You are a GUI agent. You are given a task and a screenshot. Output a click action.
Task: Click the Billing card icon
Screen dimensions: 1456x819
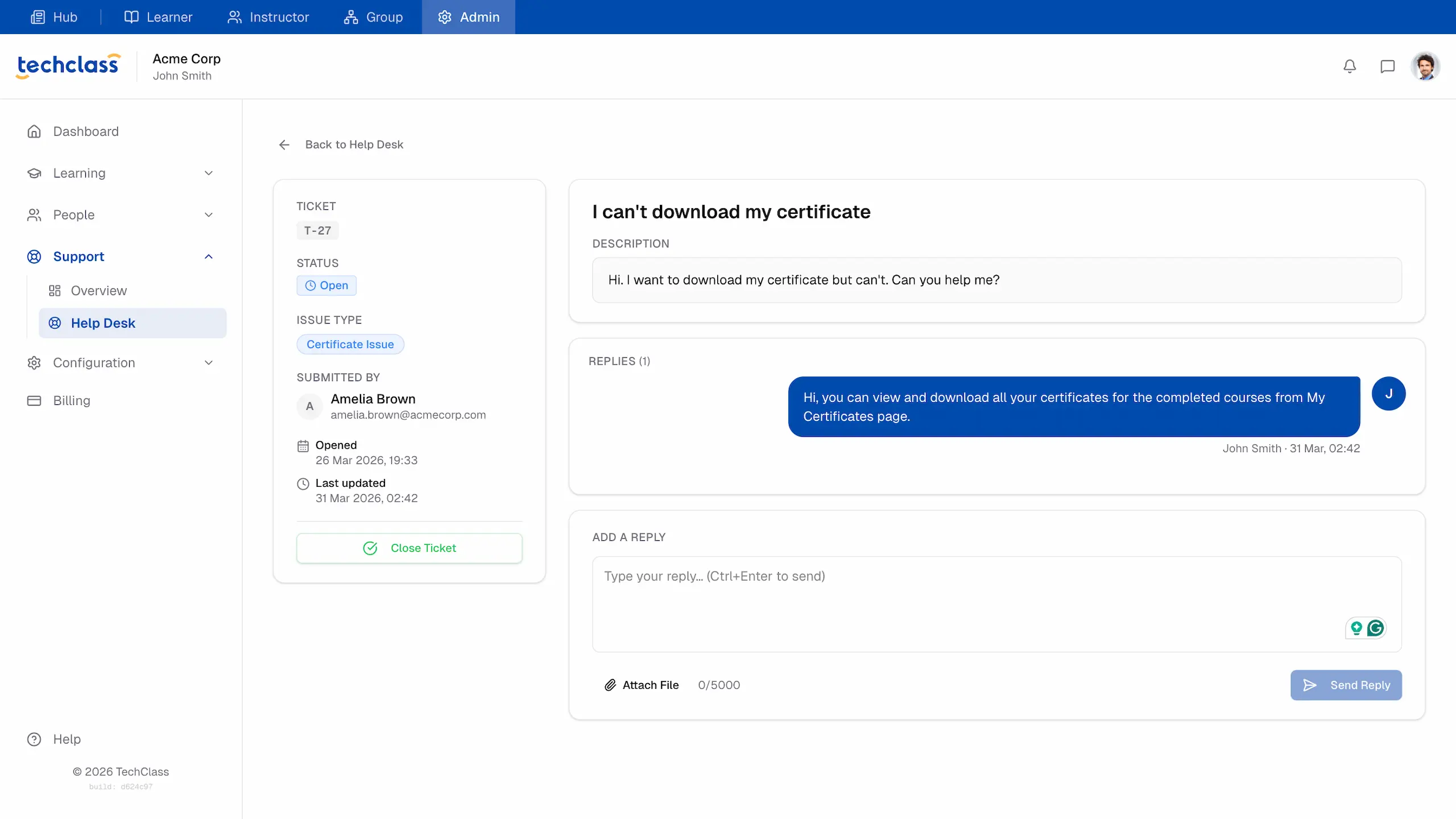34,400
